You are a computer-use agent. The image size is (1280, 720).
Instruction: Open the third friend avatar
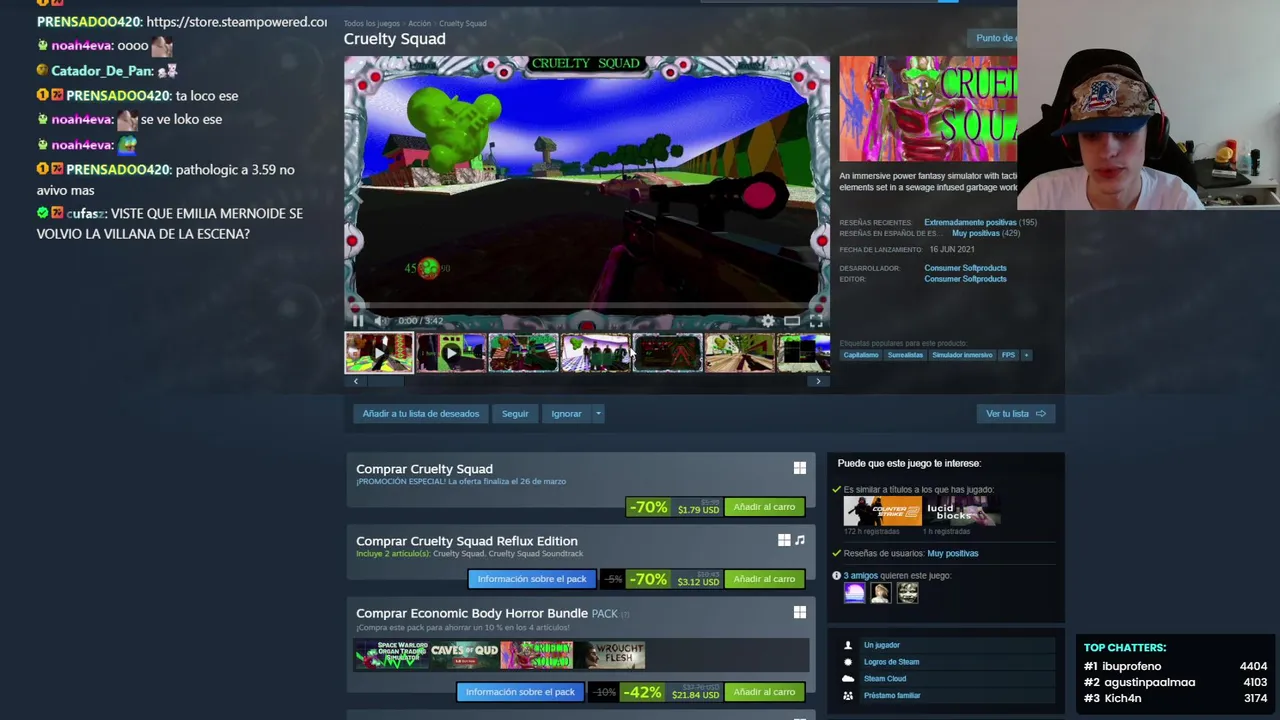click(x=907, y=593)
